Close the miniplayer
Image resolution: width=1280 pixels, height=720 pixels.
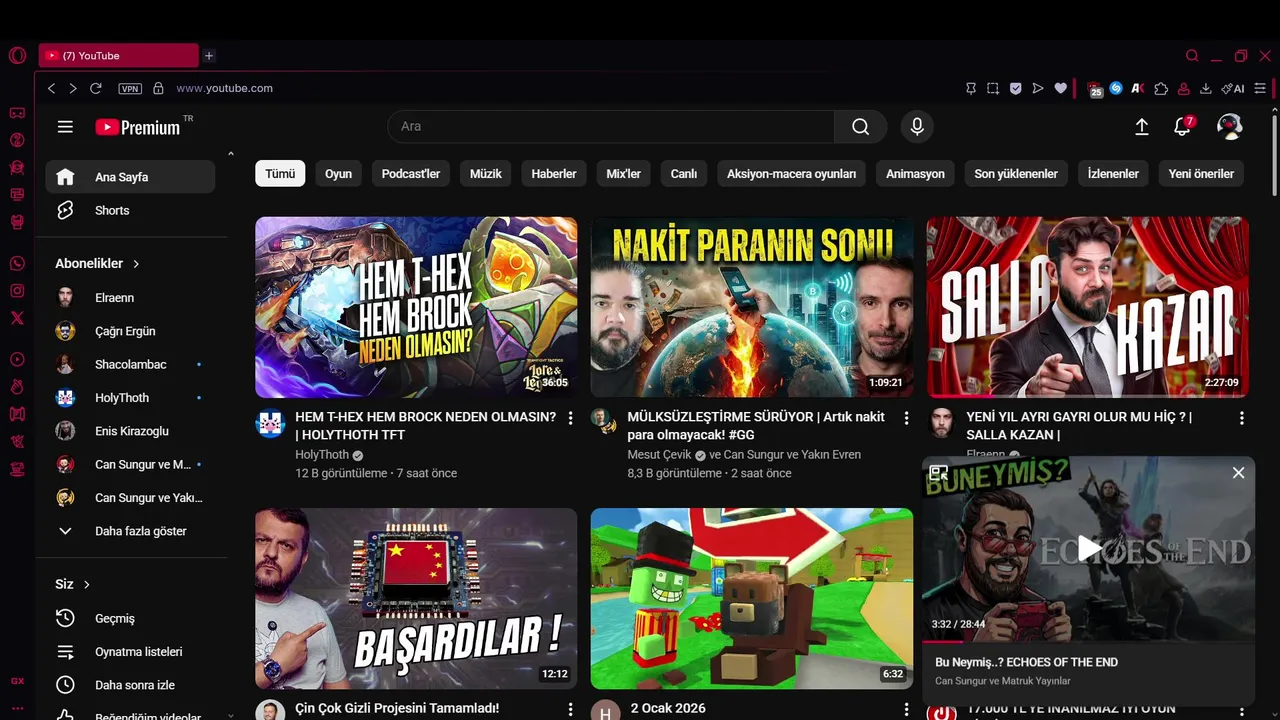(x=1238, y=473)
